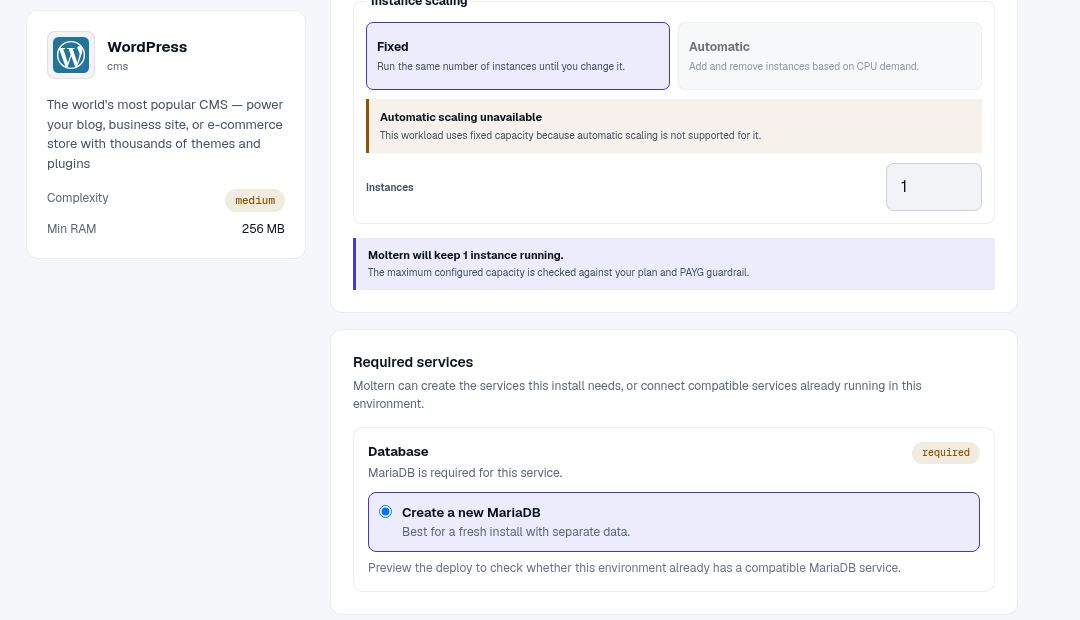Click the Preview the deploy hint text
The image size is (1080, 620).
click(634, 568)
